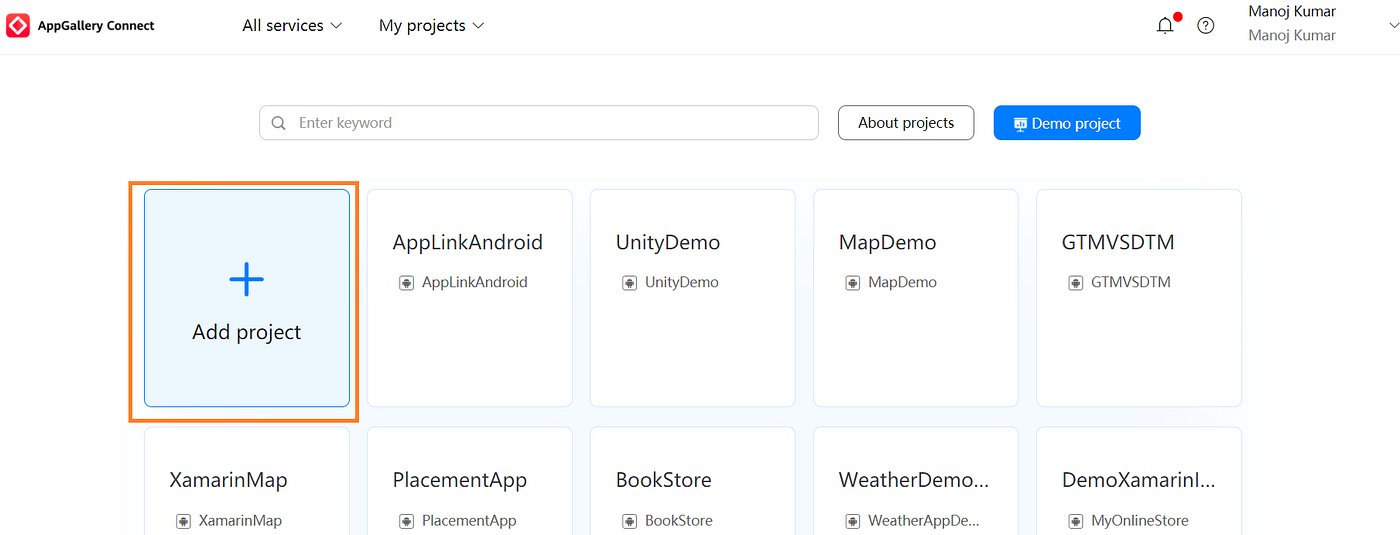Select the WeatherAppDe... app name text

[x=924, y=521]
